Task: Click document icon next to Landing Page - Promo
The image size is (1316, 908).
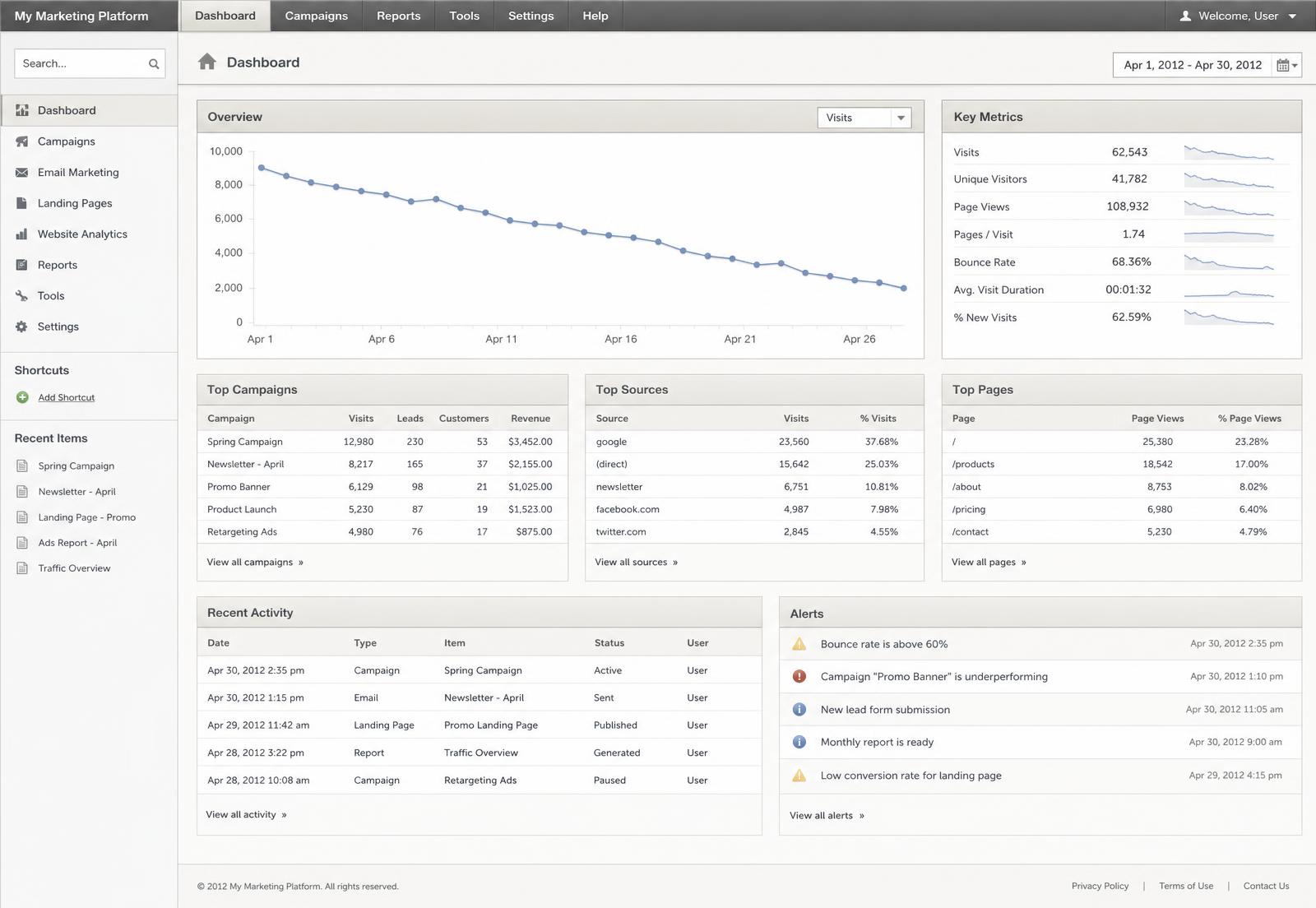Action: coord(22,517)
